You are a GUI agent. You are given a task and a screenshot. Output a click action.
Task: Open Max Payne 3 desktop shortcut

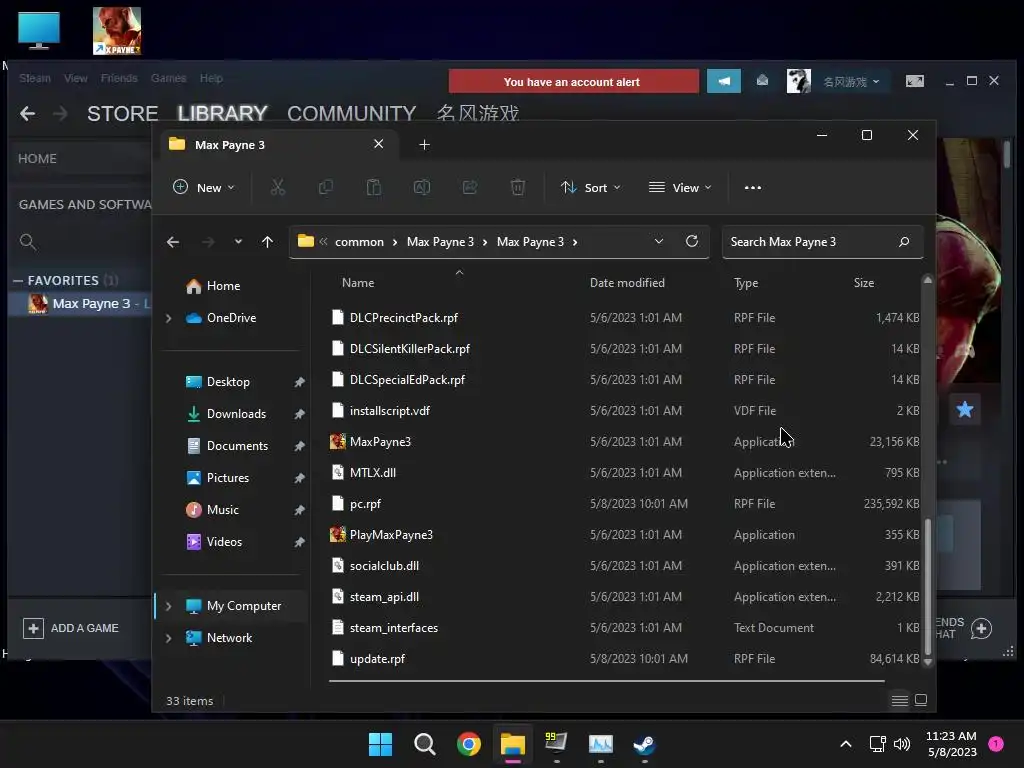click(x=117, y=31)
